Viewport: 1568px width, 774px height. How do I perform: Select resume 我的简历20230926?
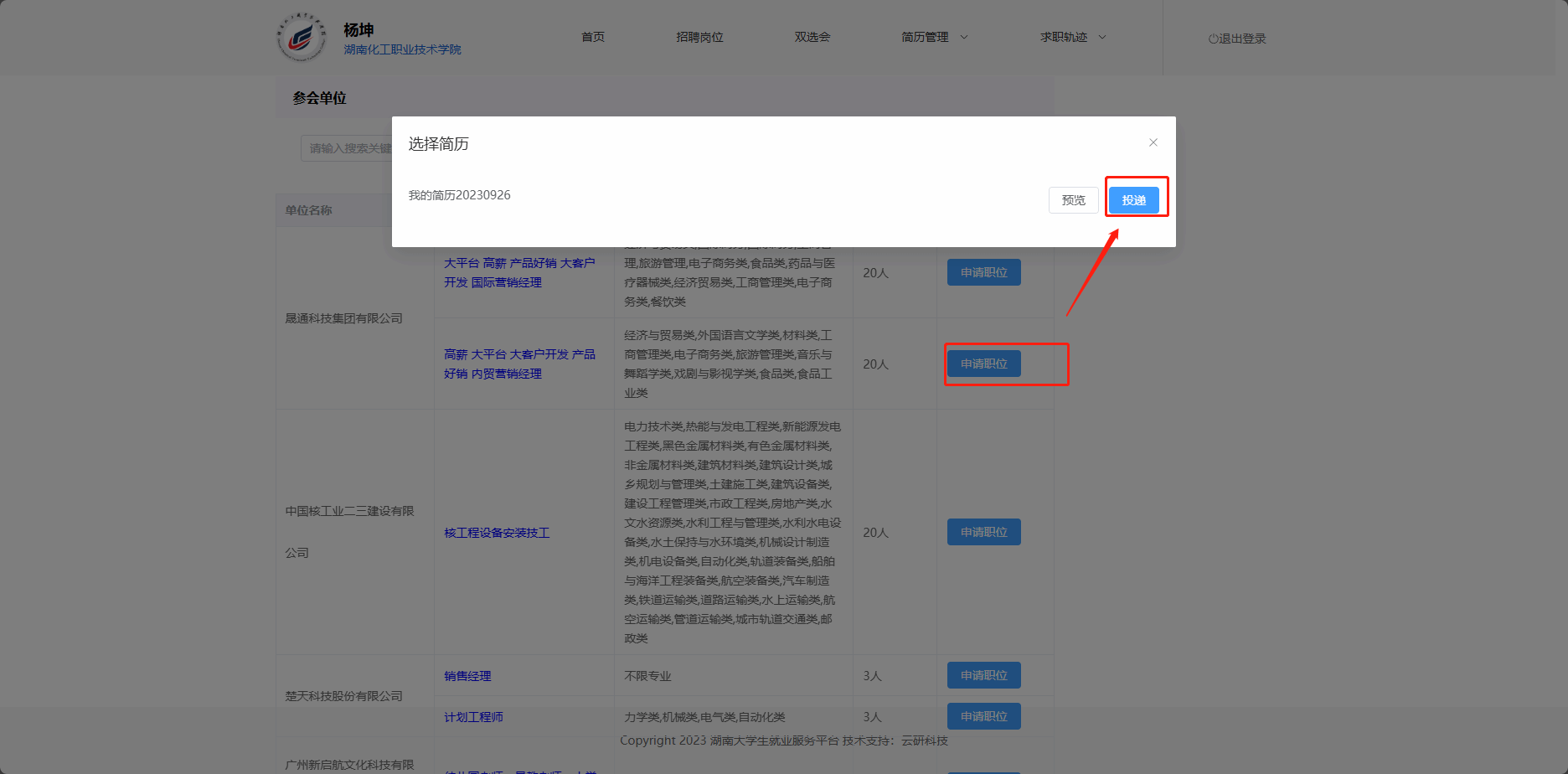tap(459, 195)
